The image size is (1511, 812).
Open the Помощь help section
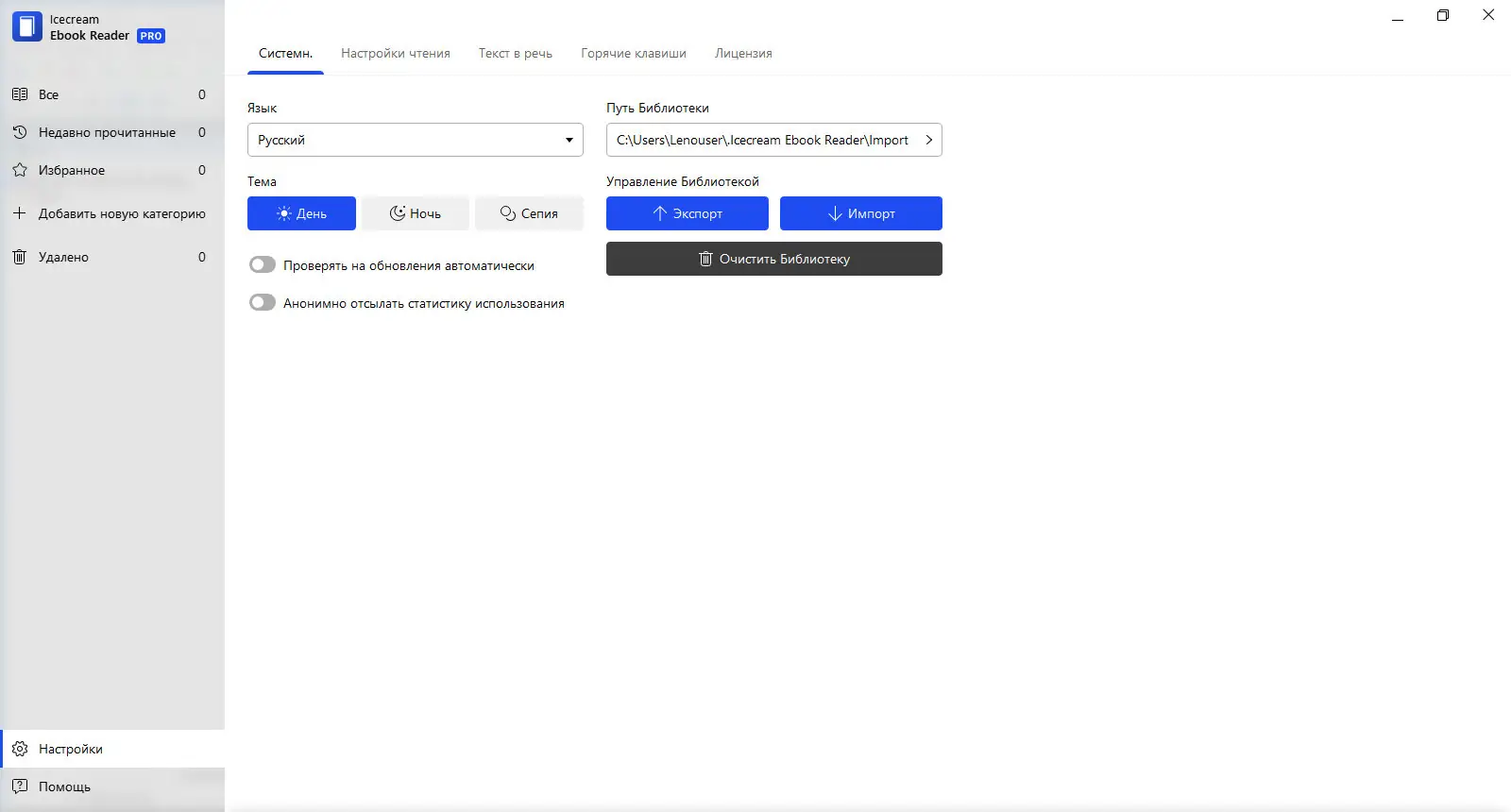112,787
